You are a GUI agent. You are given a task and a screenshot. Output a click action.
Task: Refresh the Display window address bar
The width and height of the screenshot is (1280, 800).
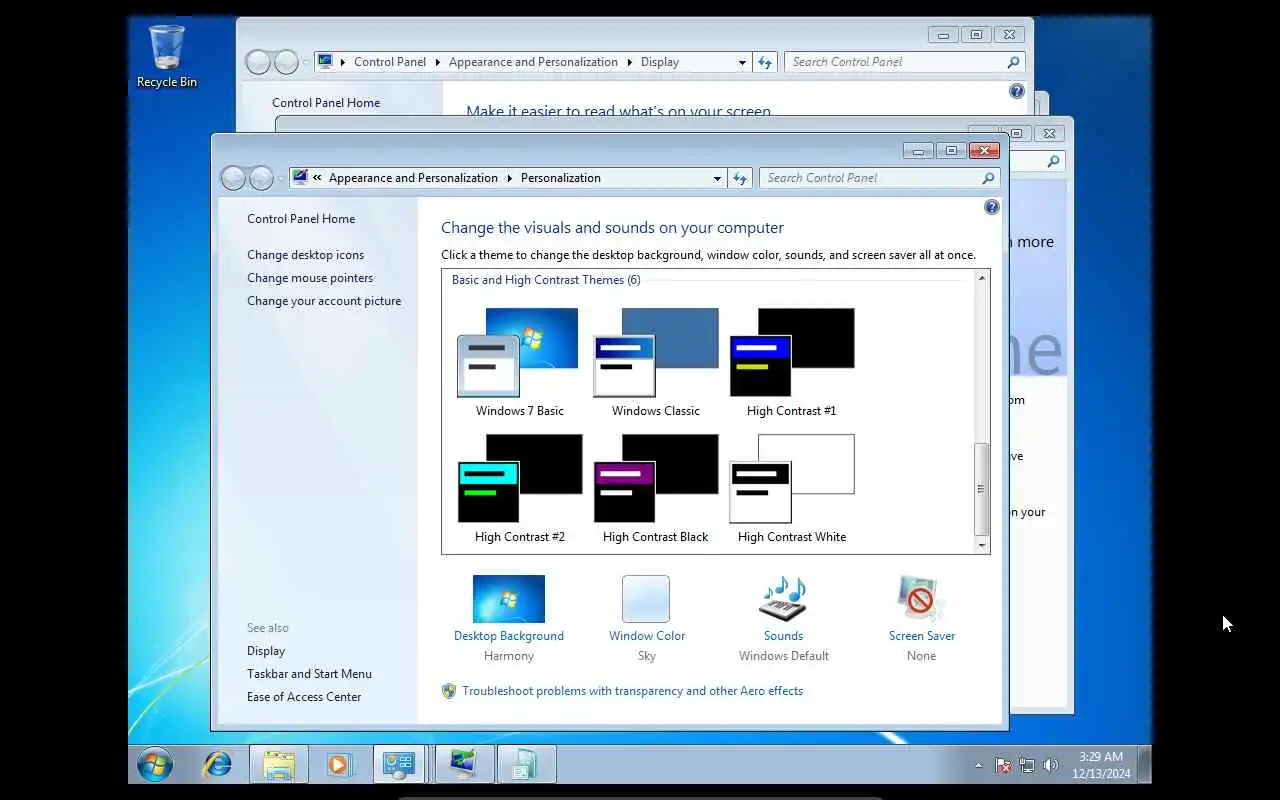pyautogui.click(x=765, y=62)
